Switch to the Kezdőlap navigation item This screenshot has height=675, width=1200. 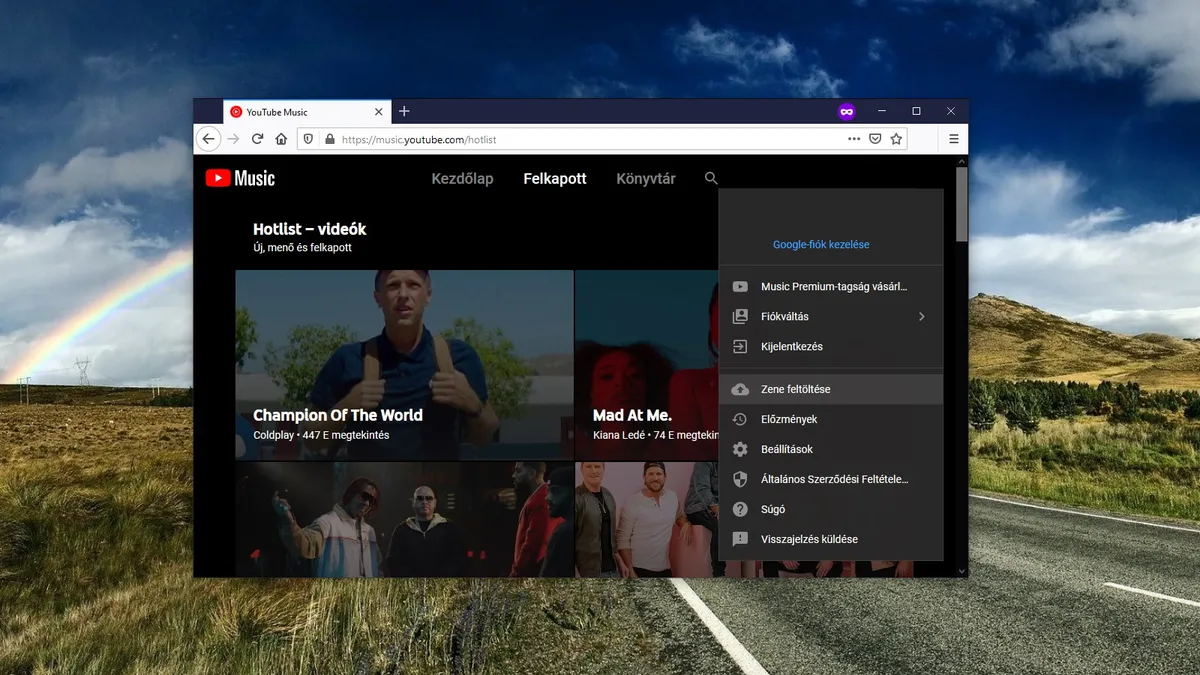pyautogui.click(x=462, y=178)
